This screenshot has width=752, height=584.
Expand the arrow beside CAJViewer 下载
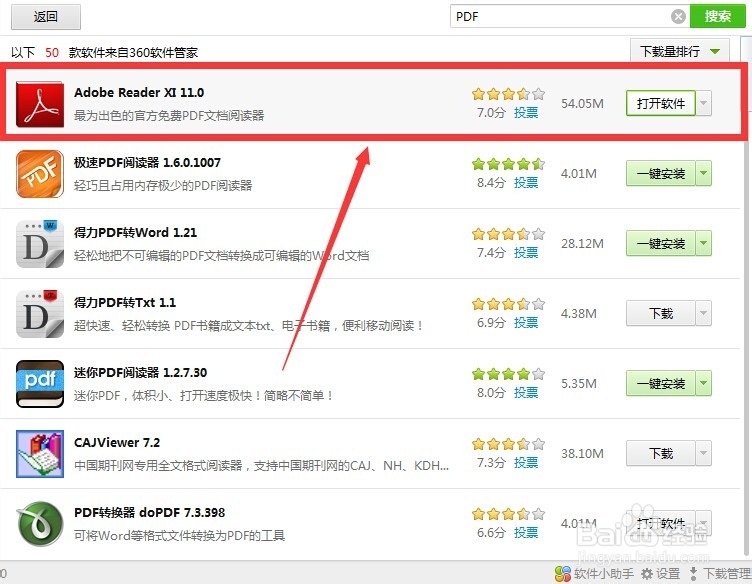point(704,453)
